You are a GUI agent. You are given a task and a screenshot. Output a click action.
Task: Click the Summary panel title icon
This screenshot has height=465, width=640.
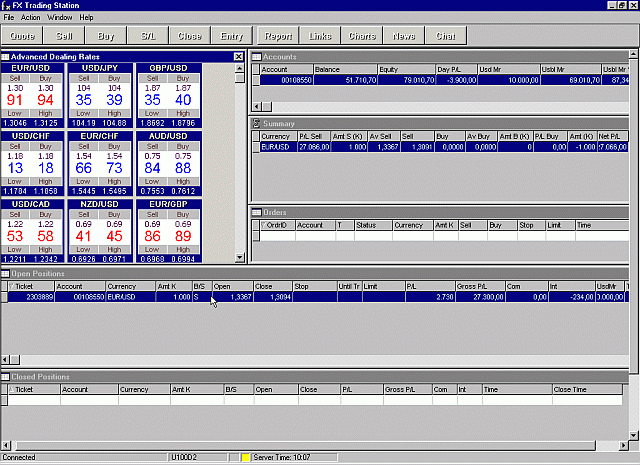(x=256, y=123)
